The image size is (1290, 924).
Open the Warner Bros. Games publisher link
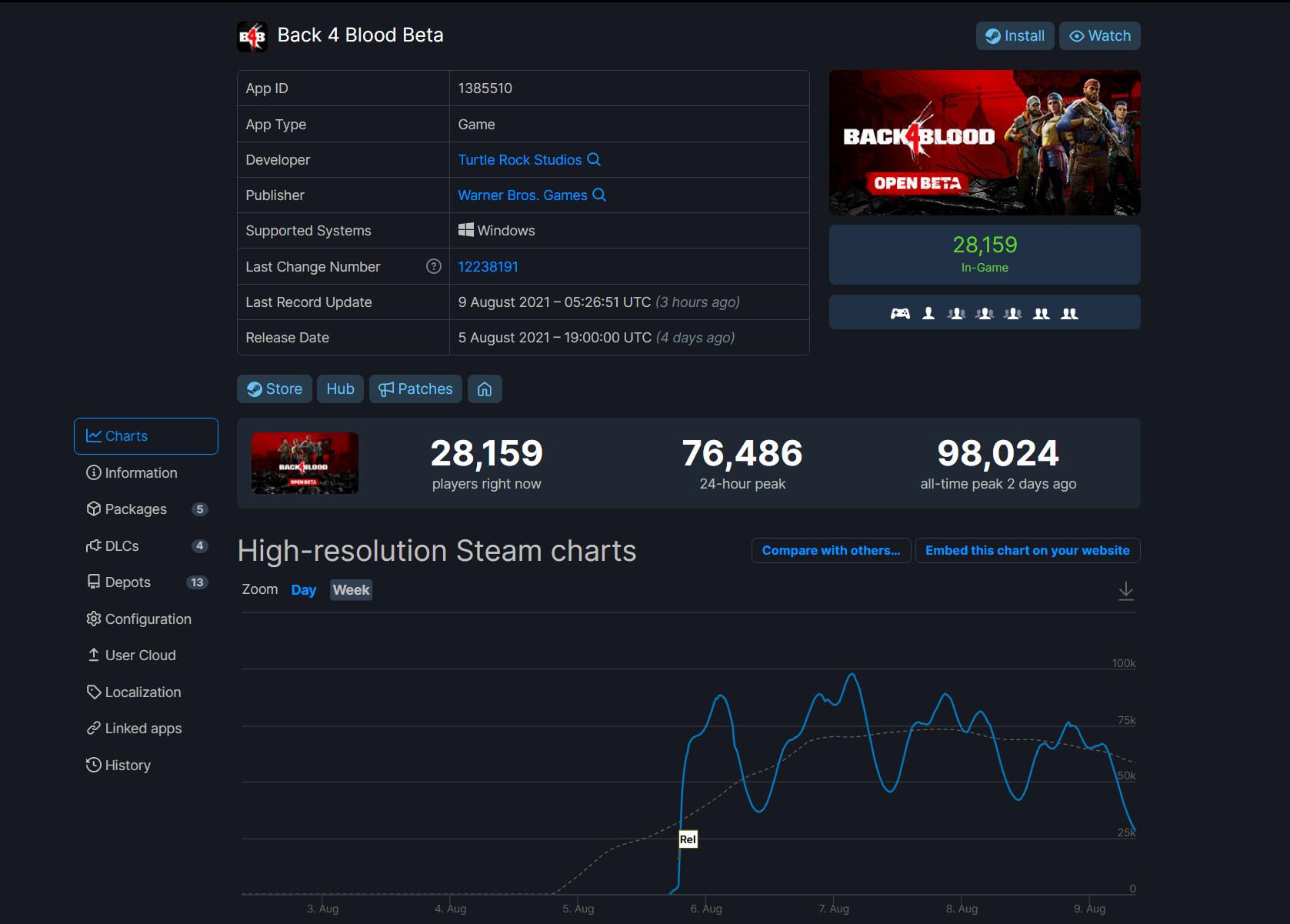point(523,195)
